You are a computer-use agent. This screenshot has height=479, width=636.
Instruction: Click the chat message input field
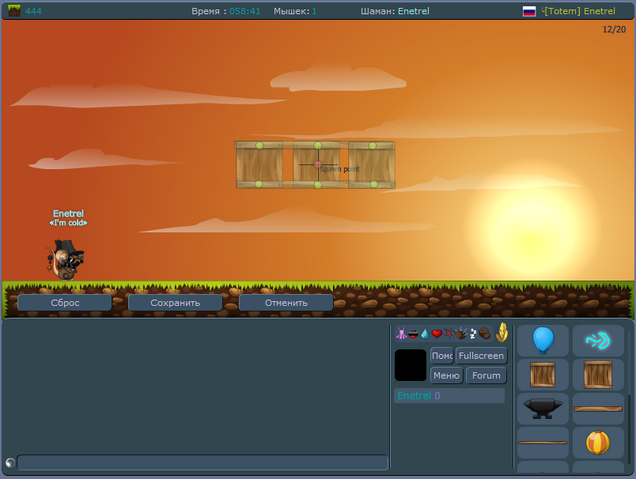pos(202,462)
